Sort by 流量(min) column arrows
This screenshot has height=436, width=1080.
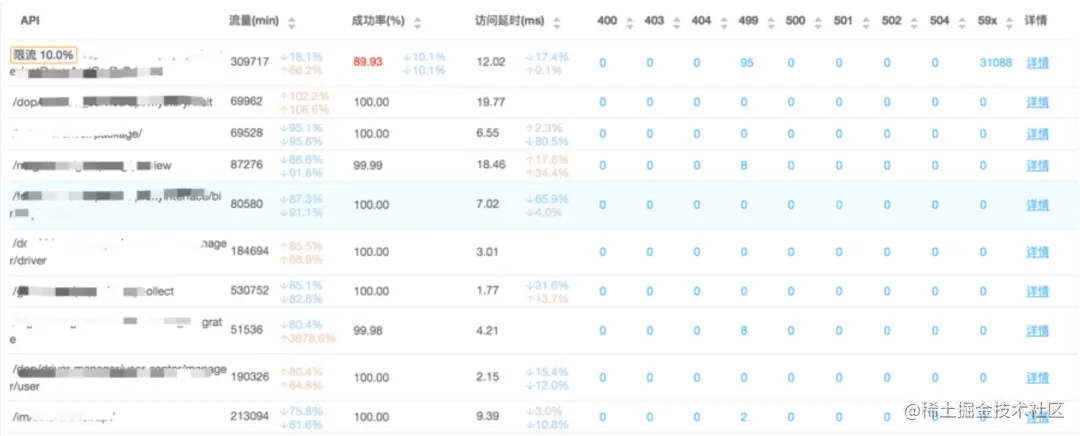click(291, 22)
